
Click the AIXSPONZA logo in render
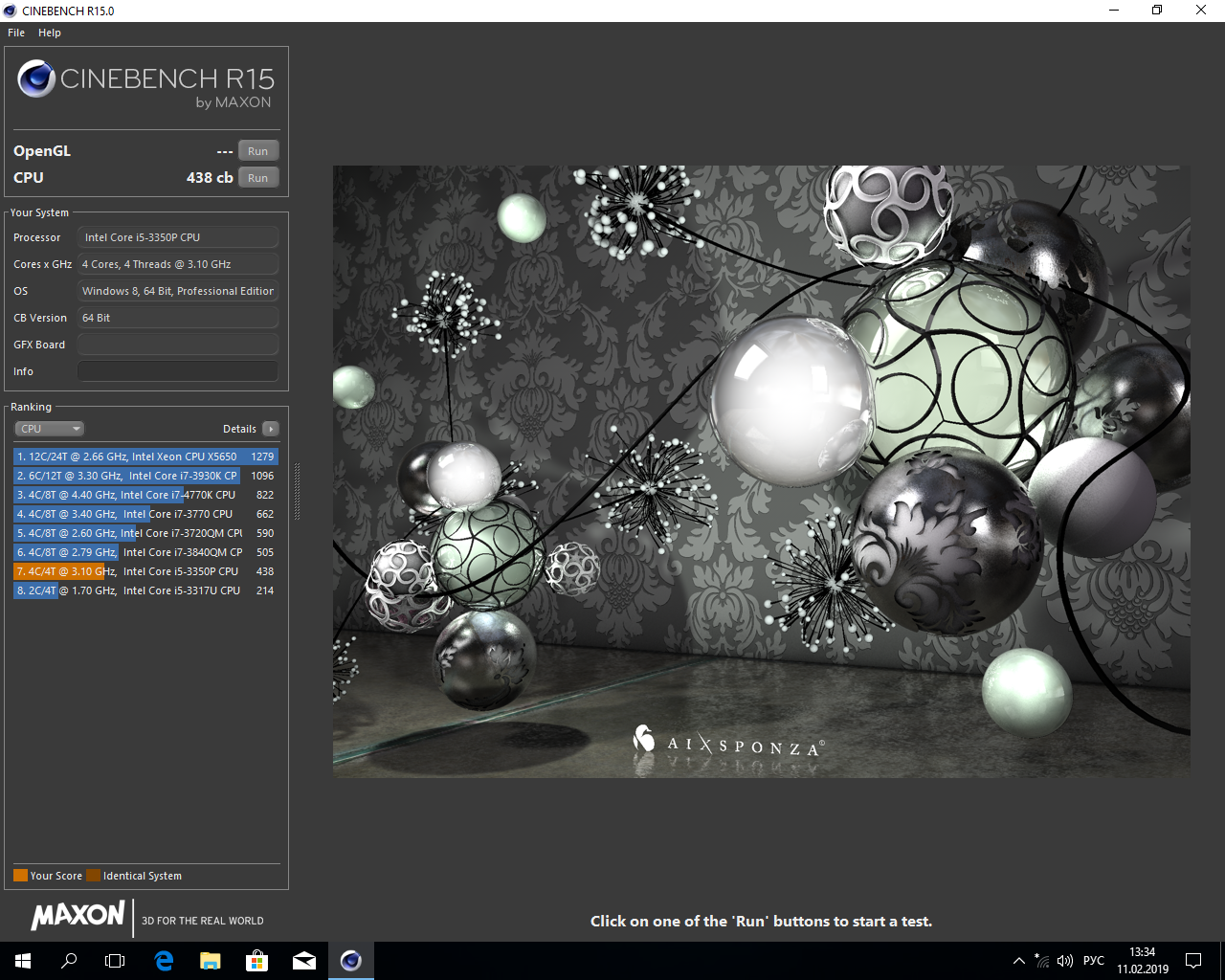pos(728,742)
